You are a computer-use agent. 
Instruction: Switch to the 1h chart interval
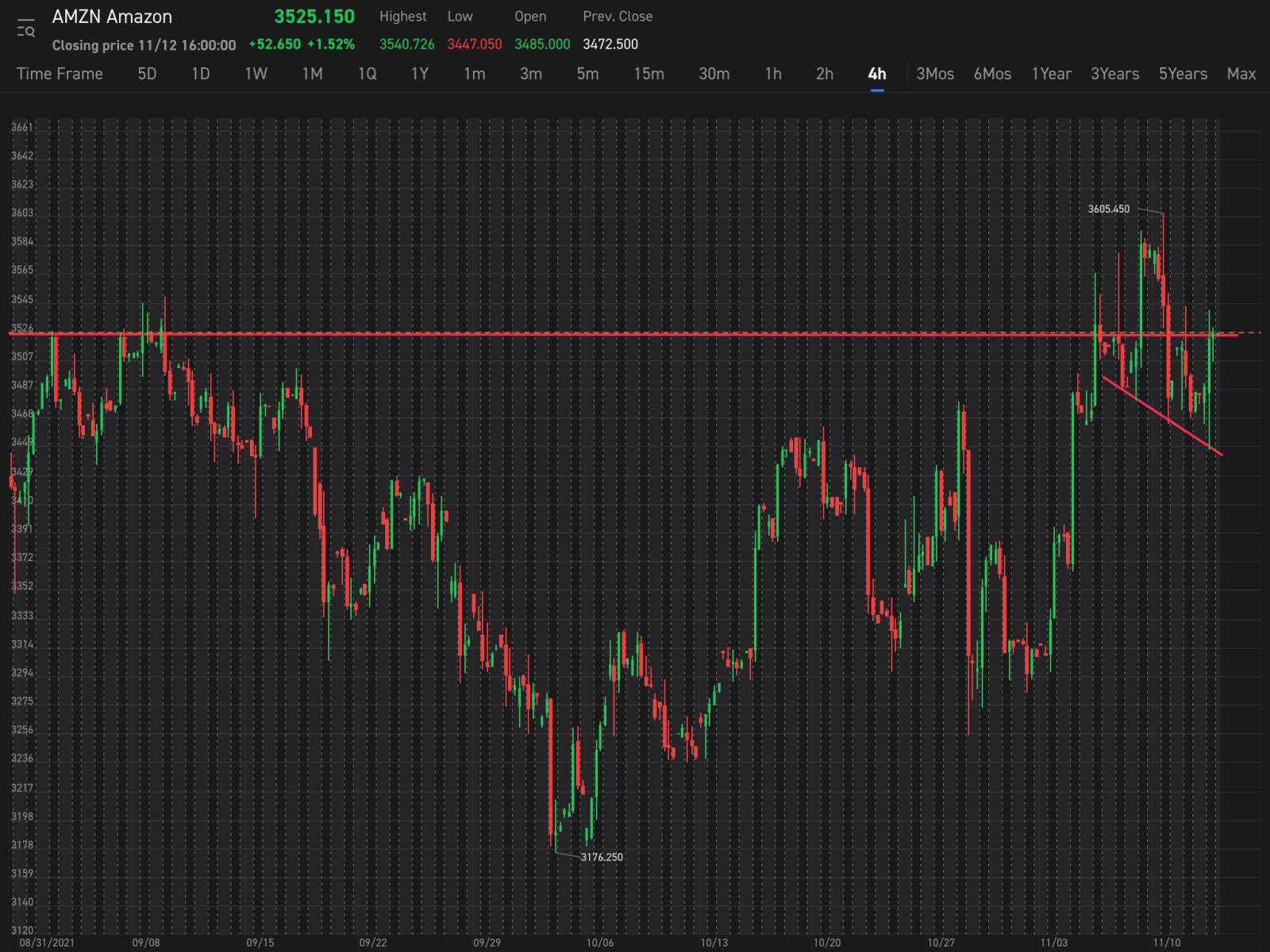coord(773,74)
